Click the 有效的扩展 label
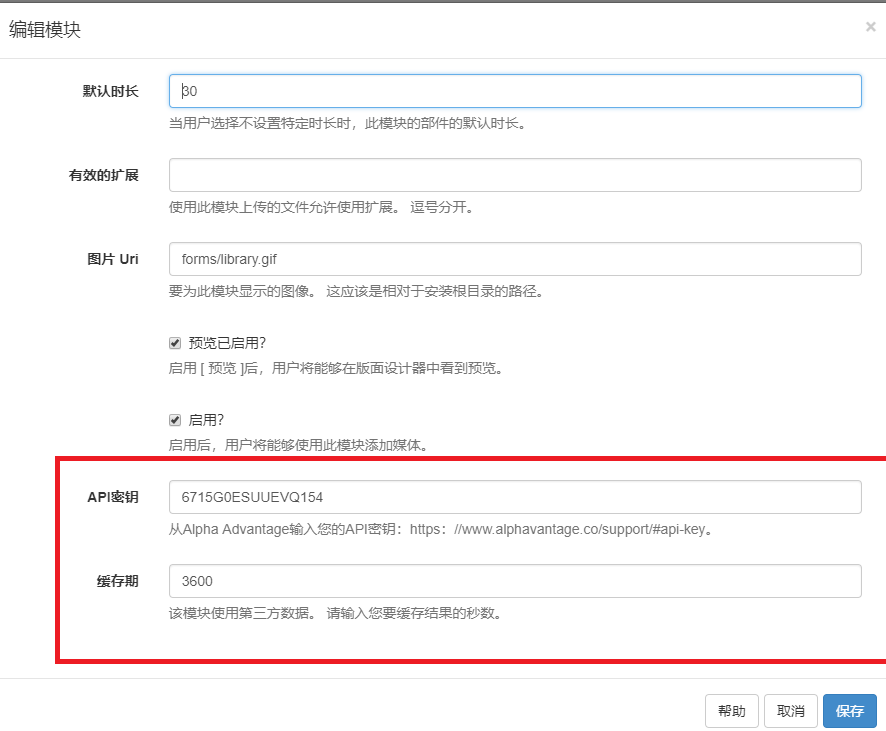This screenshot has width=886, height=731. click(x=103, y=175)
